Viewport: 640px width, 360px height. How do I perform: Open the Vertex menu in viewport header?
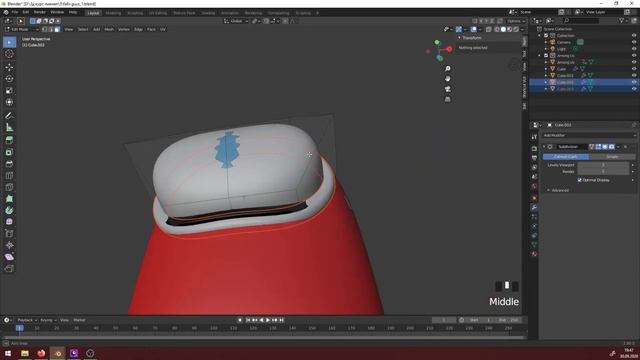[x=124, y=29]
